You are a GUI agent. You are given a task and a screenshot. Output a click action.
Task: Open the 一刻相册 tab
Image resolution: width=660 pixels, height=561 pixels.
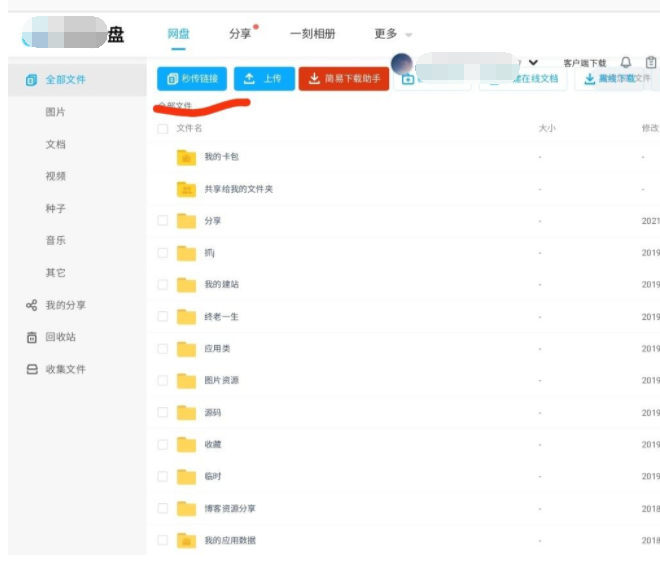click(x=313, y=34)
